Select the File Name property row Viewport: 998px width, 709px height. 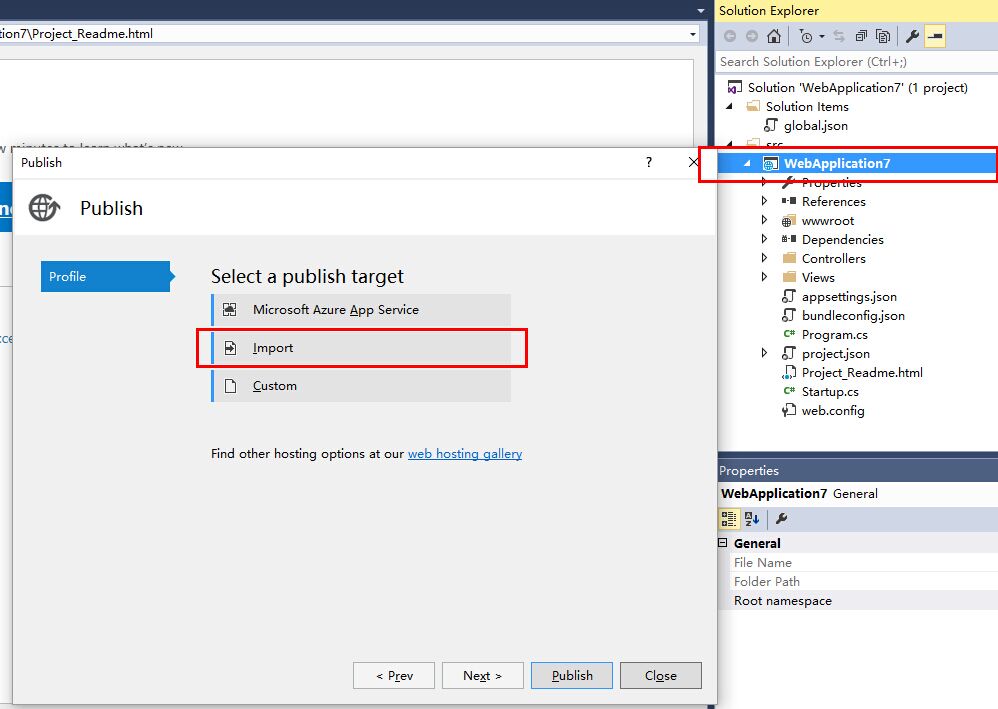pyautogui.click(x=864, y=562)
